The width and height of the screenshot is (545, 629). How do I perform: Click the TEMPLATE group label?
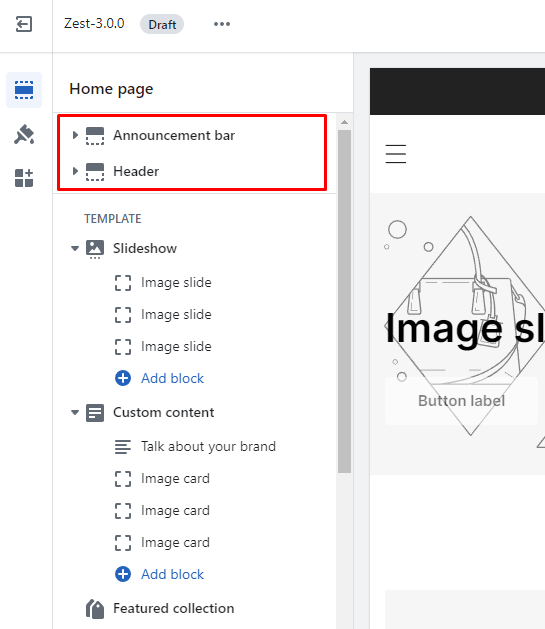(x=113, y=219)
